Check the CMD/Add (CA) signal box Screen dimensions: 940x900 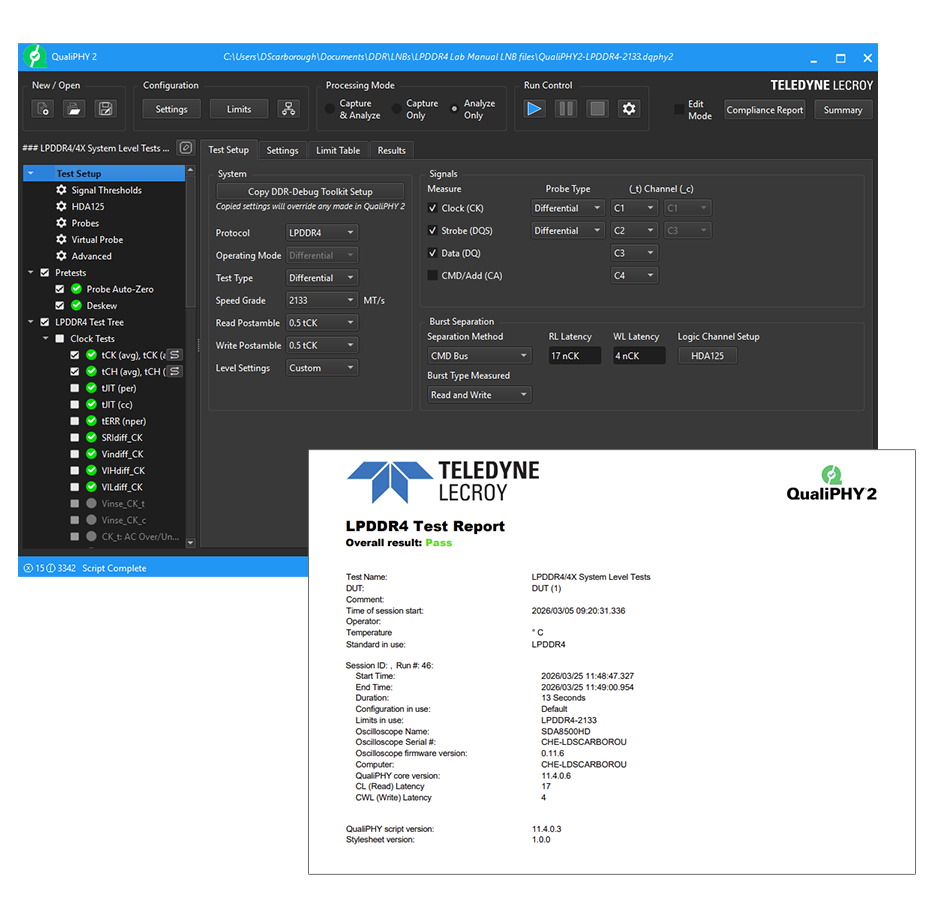(432, 275)
